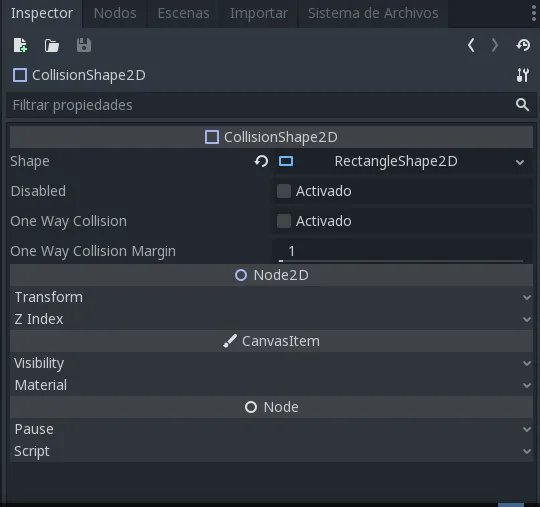
Task: Switch to the Nodos tab
Action: click(115, 13)
